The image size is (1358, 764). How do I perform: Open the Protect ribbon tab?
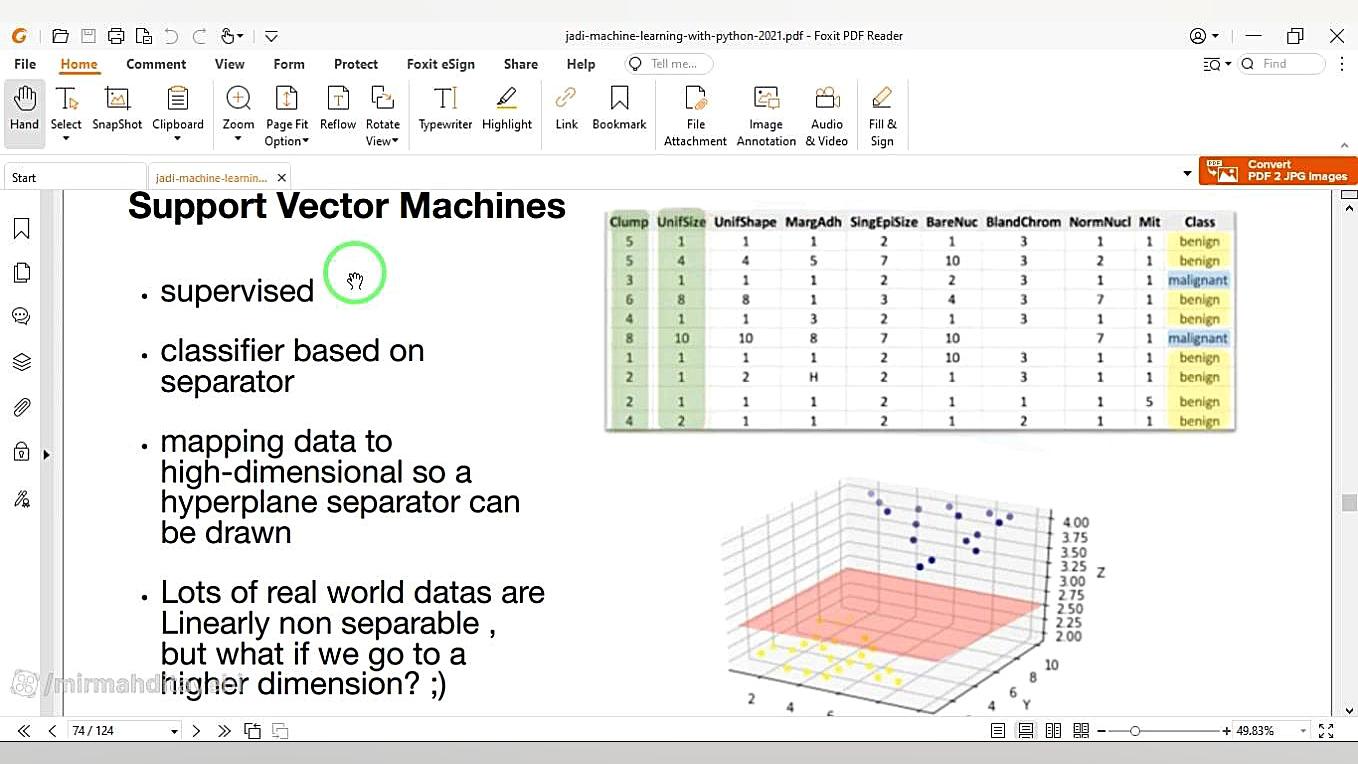[x=356, y=64]
